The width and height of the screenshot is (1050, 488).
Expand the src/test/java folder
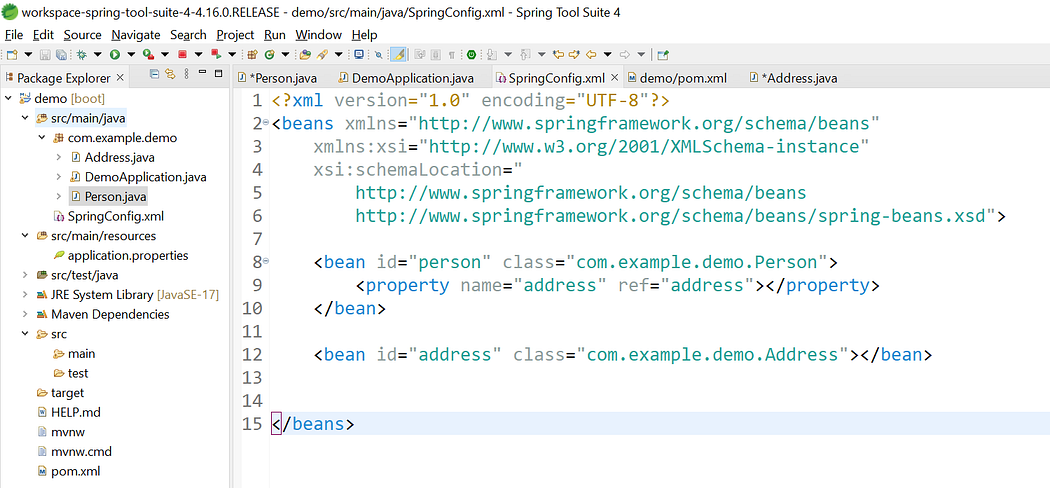tap(25, 275)
